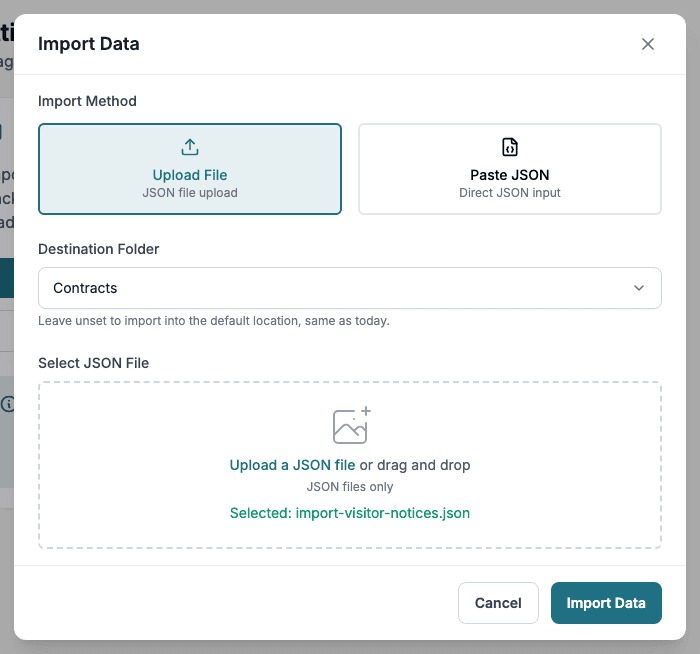Click the 'or drag and drop' text
This screenshot has width=700, height=654.
(415, 465)
